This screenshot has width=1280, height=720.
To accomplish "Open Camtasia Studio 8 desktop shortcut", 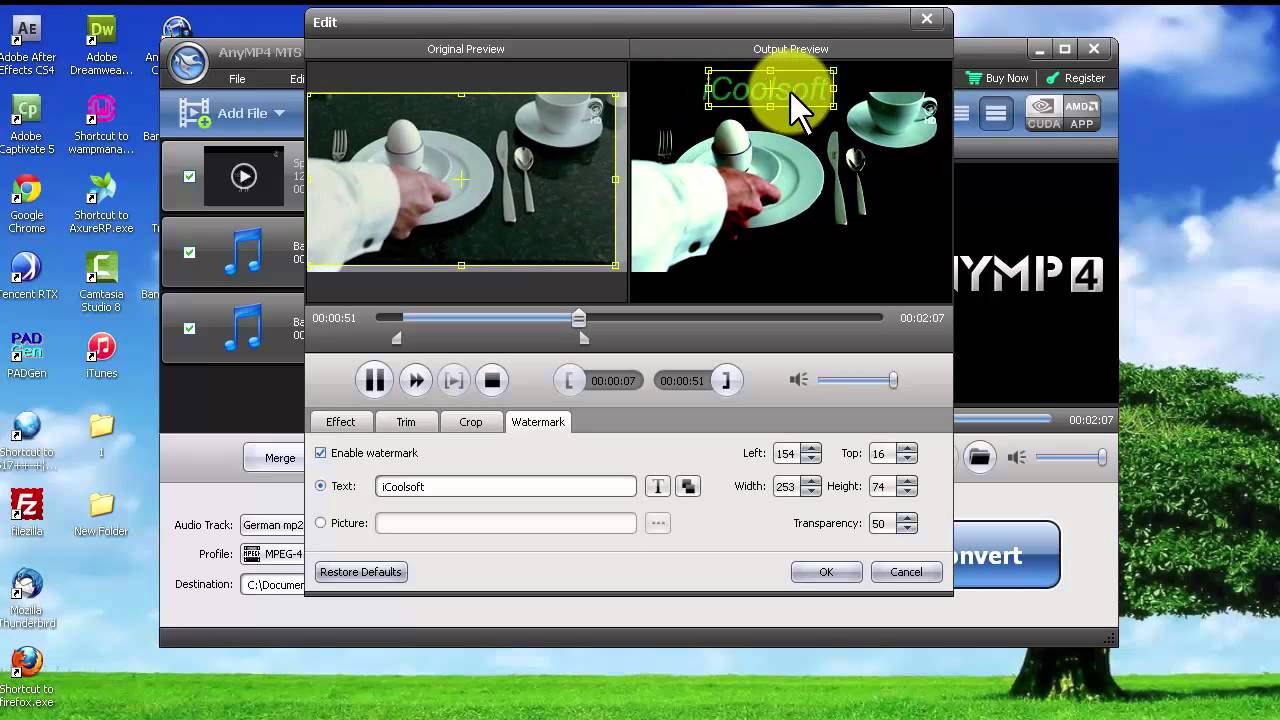I will [x=101, y=283].
